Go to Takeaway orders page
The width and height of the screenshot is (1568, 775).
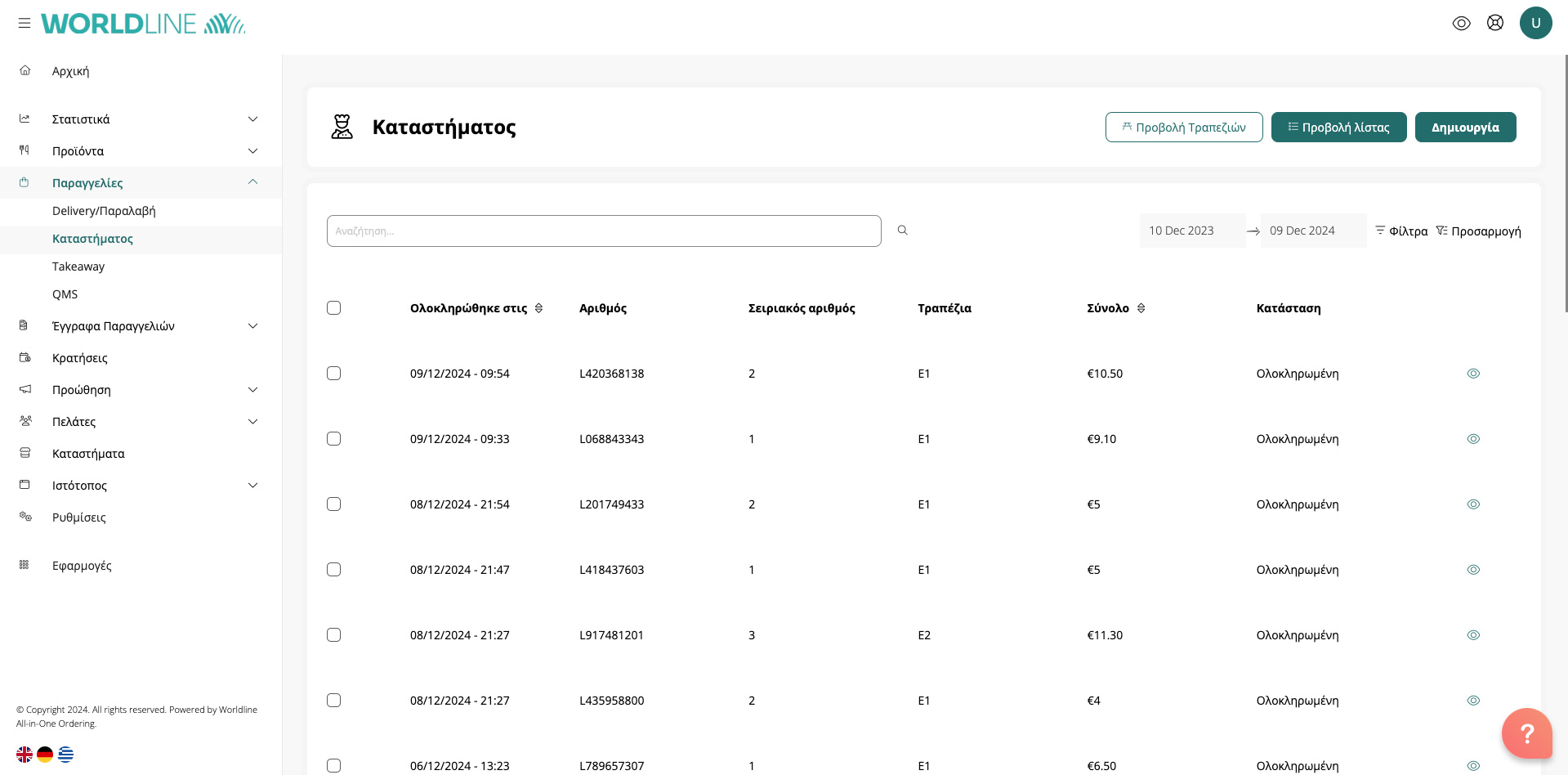[x=78, y=267]
